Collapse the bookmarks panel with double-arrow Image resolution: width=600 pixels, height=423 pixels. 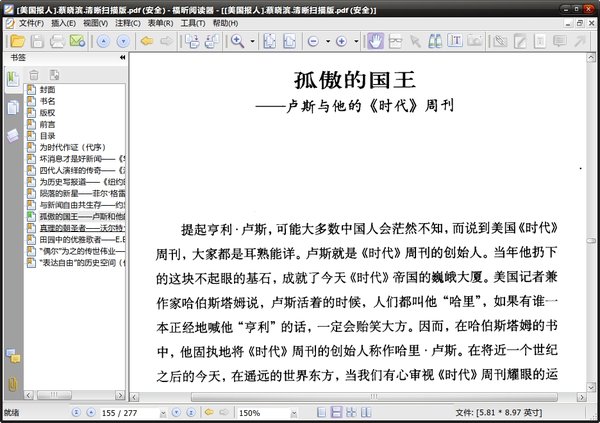point(122,57)
